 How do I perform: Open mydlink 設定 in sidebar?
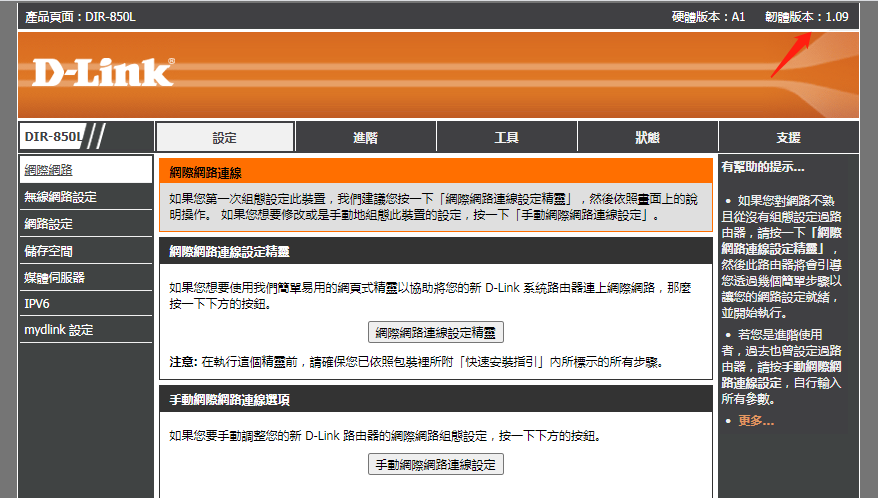[x=86, y=330]
